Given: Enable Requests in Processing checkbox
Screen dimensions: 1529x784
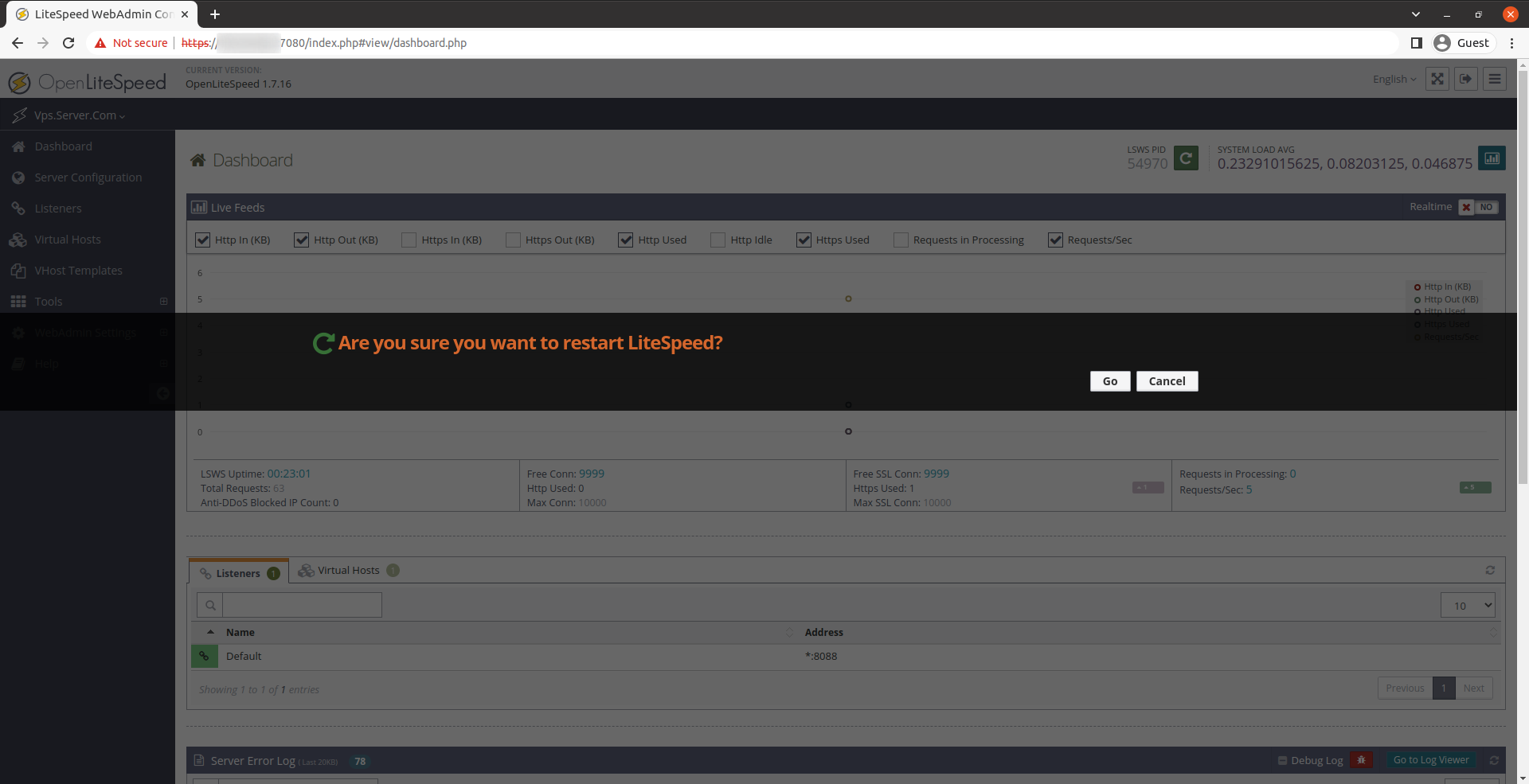Looking at the screenshot, I should (x=901, y=240).
